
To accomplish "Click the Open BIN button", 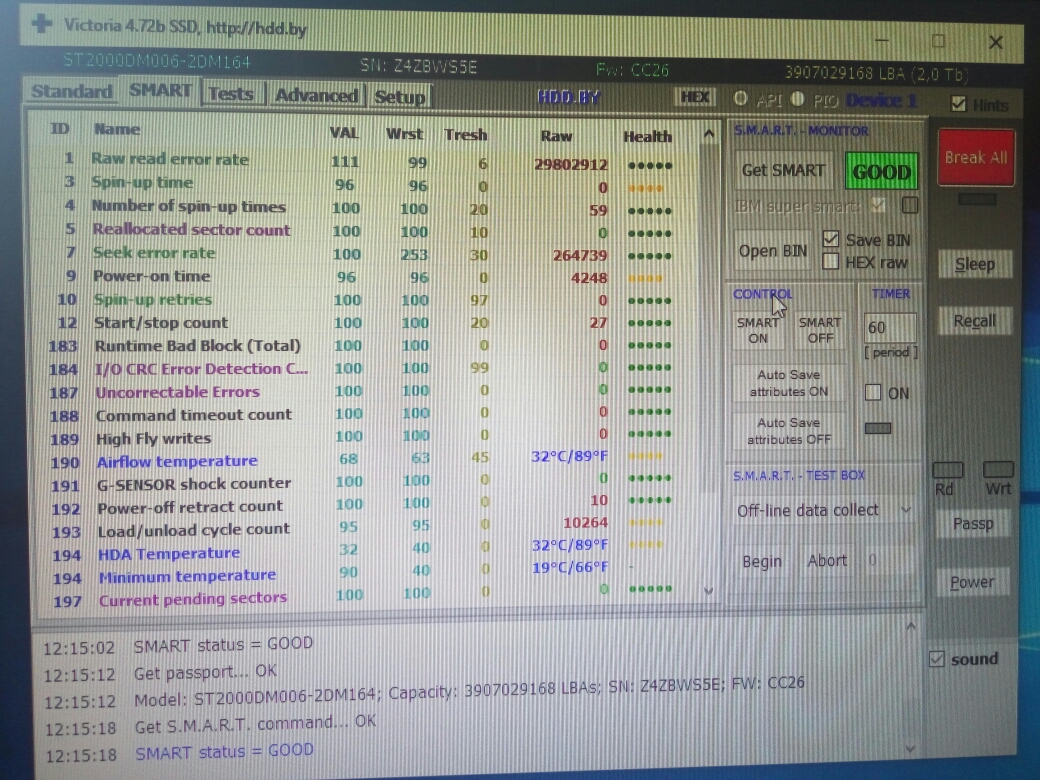I will click(x=772, y=251).
